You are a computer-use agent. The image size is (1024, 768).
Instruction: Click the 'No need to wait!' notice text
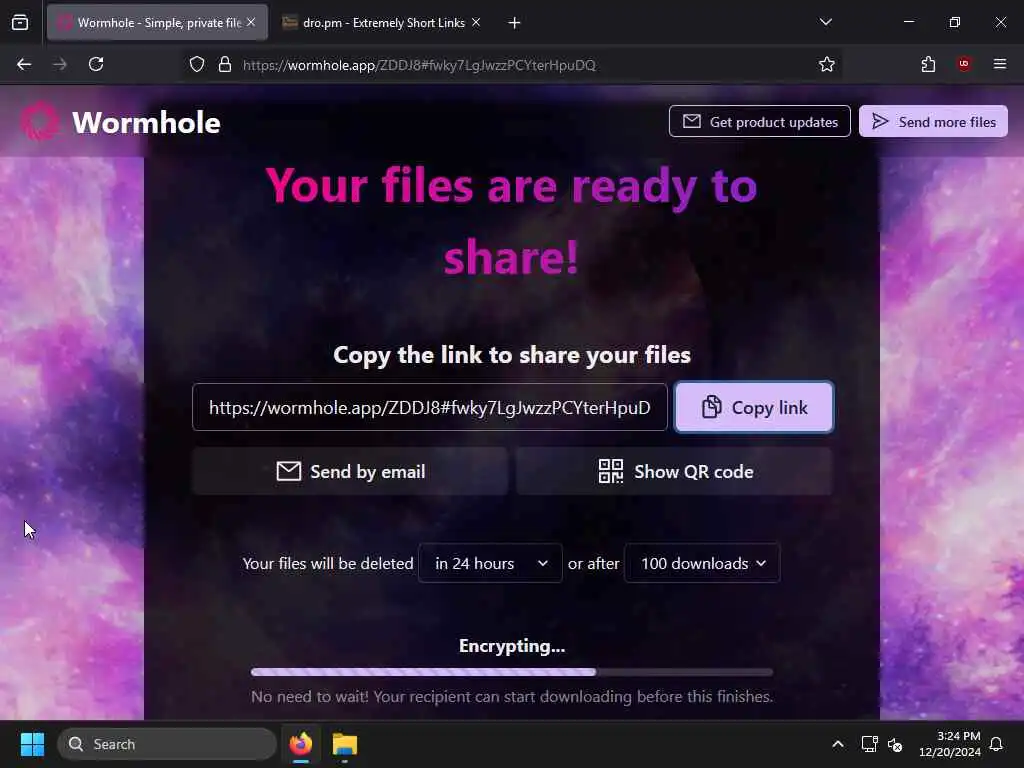(x=512, y=697)
